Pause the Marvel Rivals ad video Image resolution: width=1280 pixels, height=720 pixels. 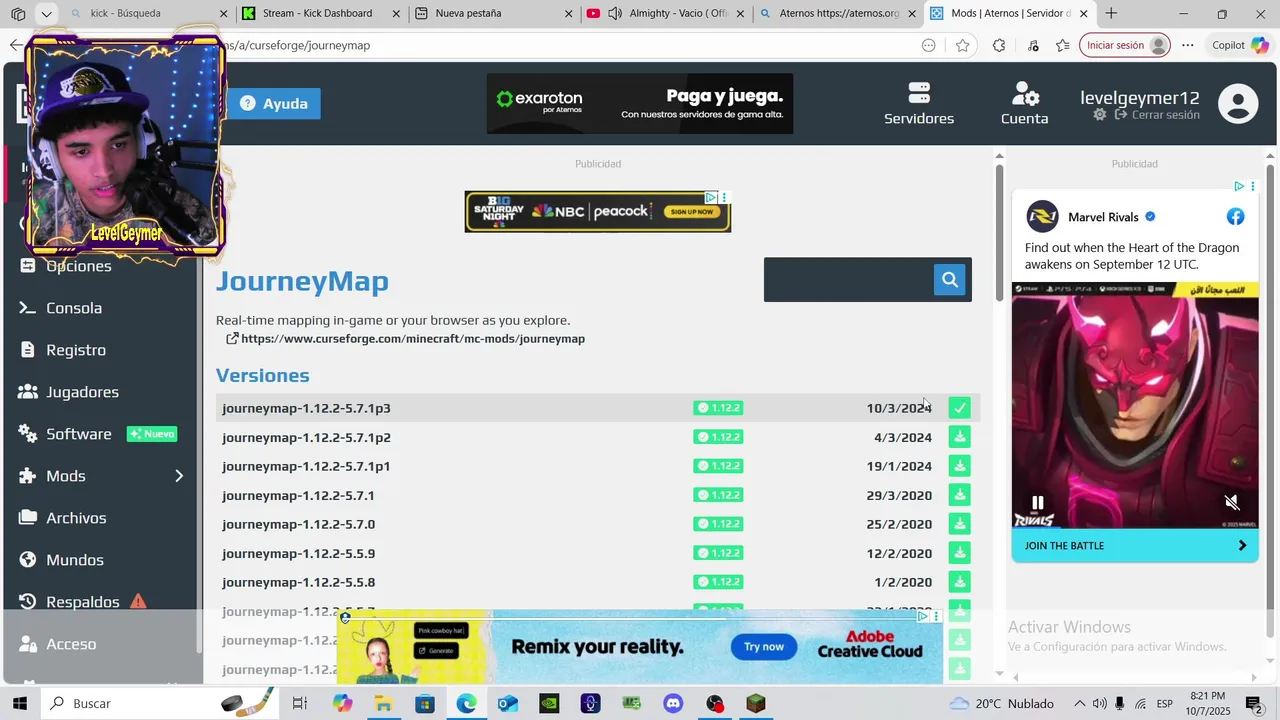coord(1038,503)
